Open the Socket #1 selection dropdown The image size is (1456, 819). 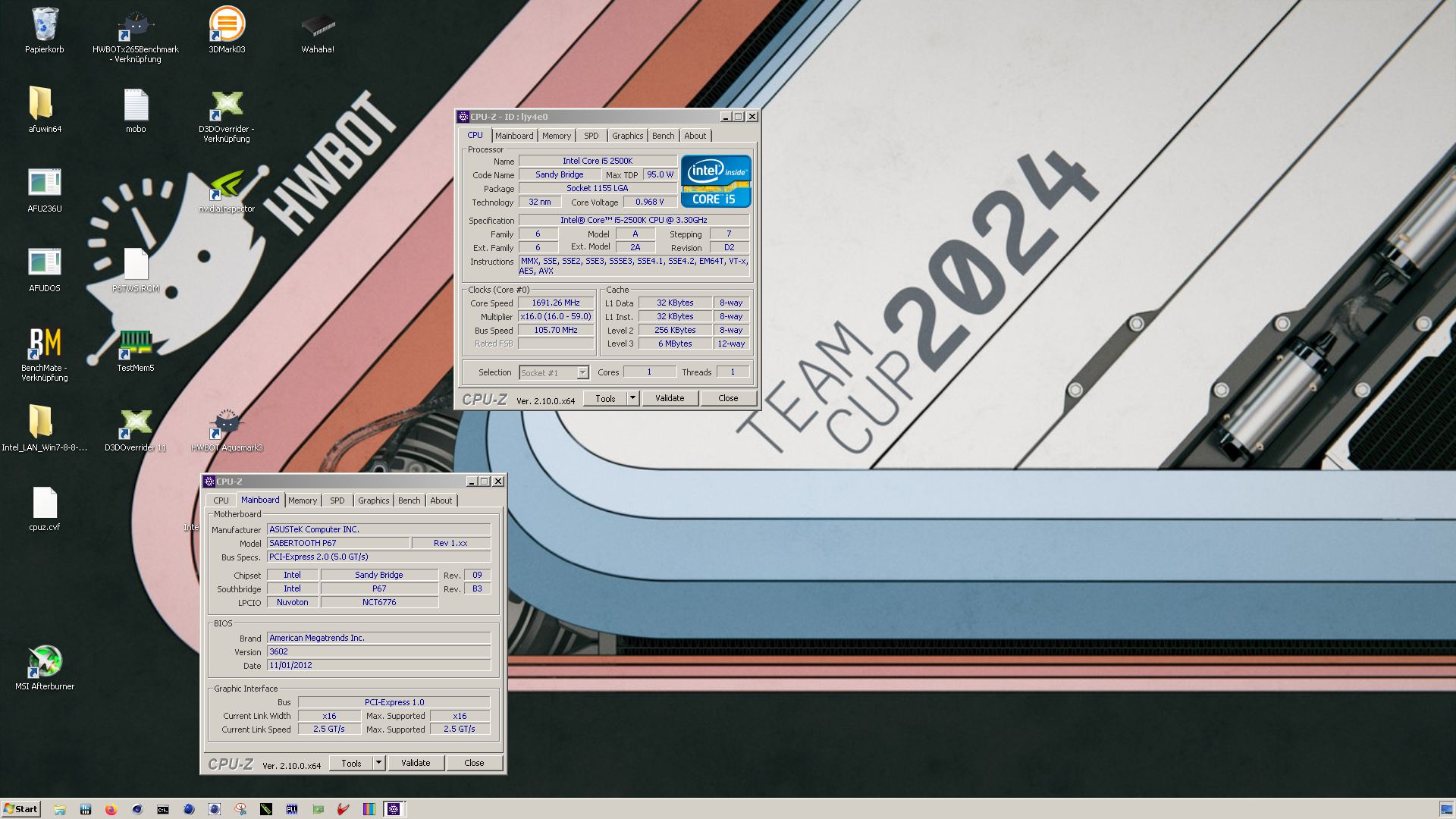[x=582, y=372]
